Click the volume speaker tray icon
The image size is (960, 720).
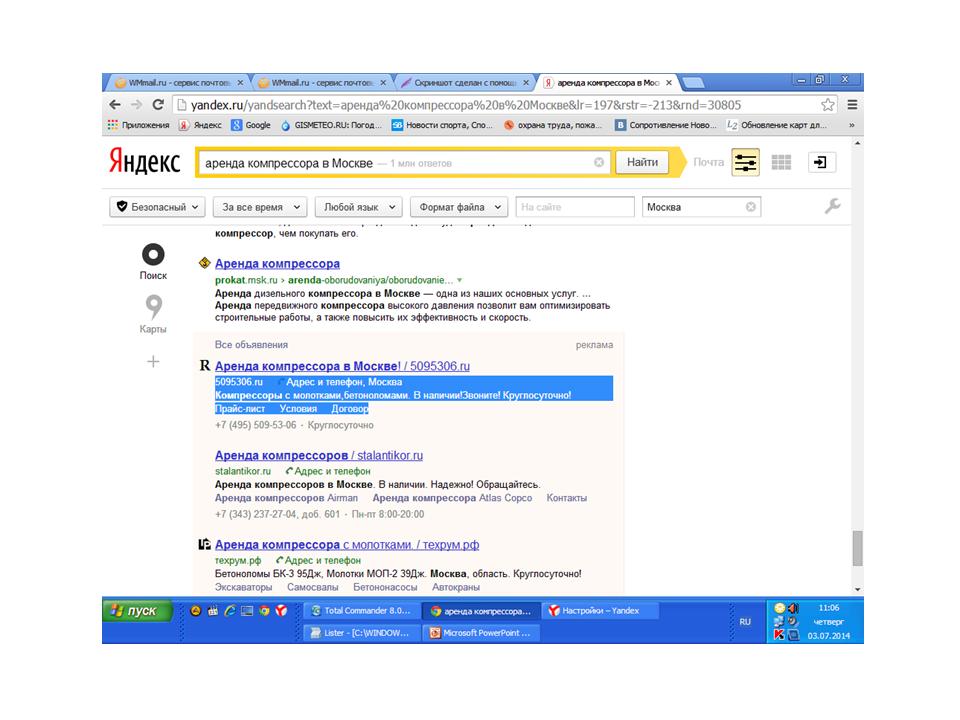coord(793,608)
